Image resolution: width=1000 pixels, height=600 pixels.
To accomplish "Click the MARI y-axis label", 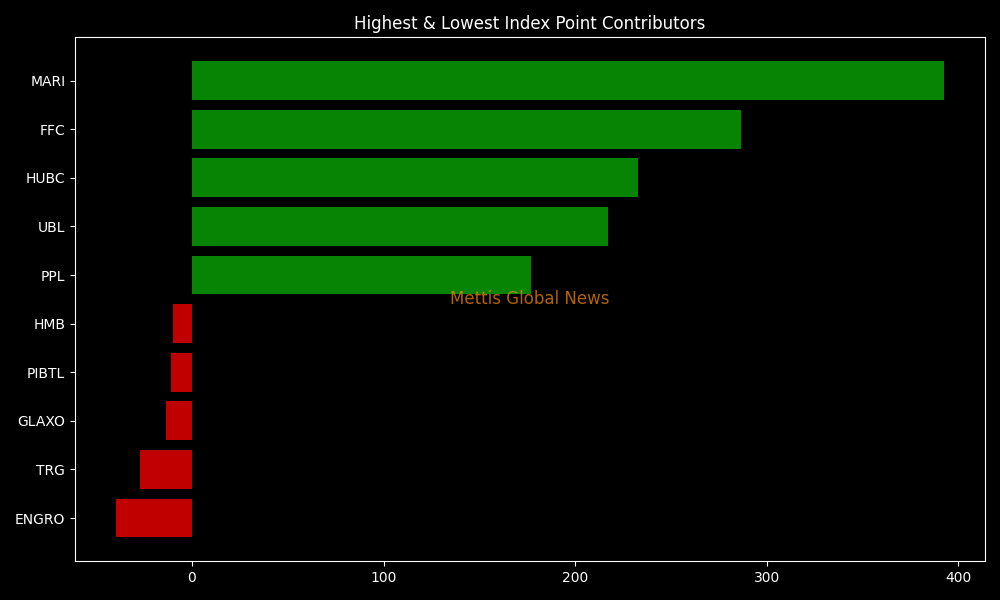I will (x=48, y=82).
